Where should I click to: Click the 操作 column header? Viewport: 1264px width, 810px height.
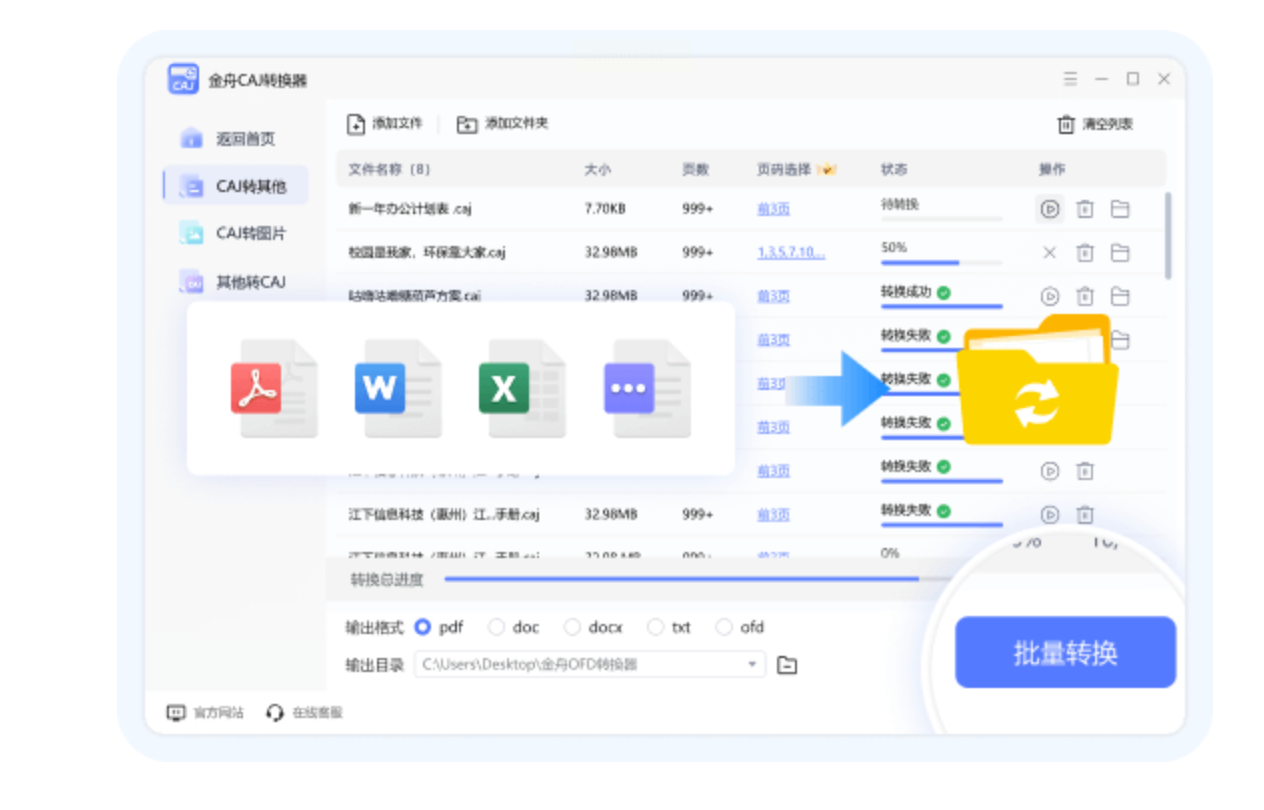click(1052, 170)
